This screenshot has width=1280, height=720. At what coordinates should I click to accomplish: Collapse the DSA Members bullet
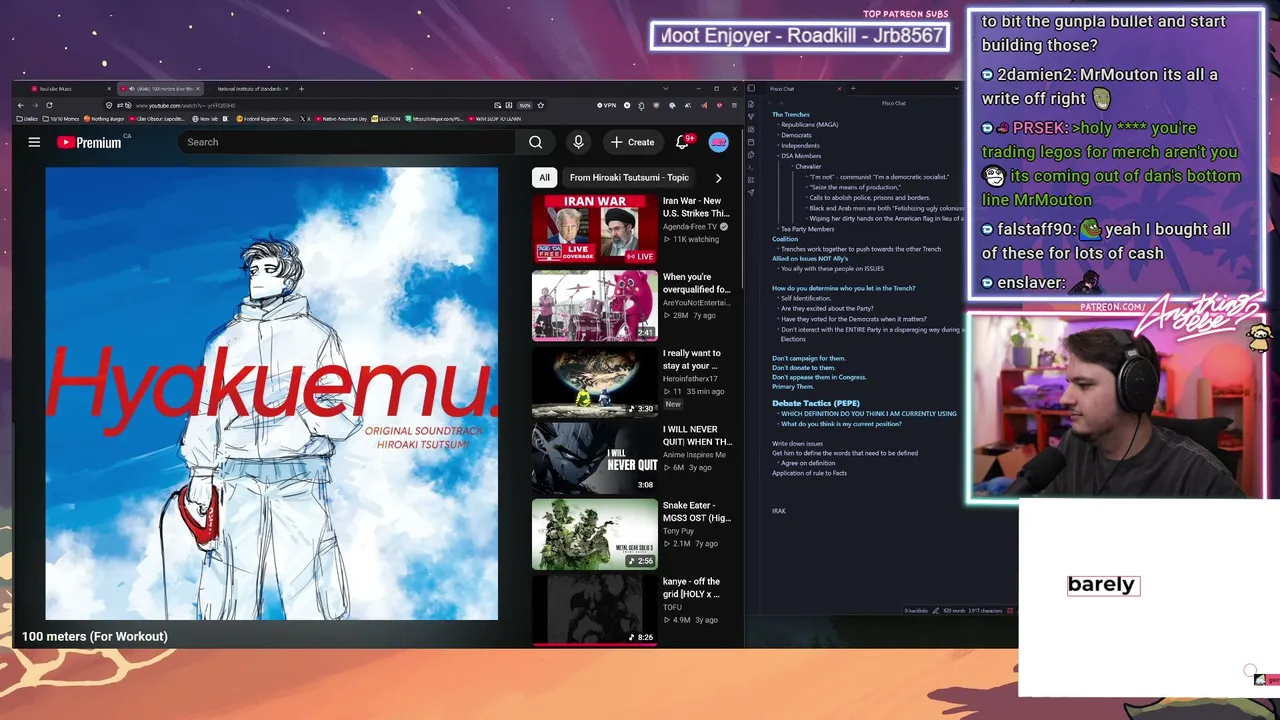[776, 156]
